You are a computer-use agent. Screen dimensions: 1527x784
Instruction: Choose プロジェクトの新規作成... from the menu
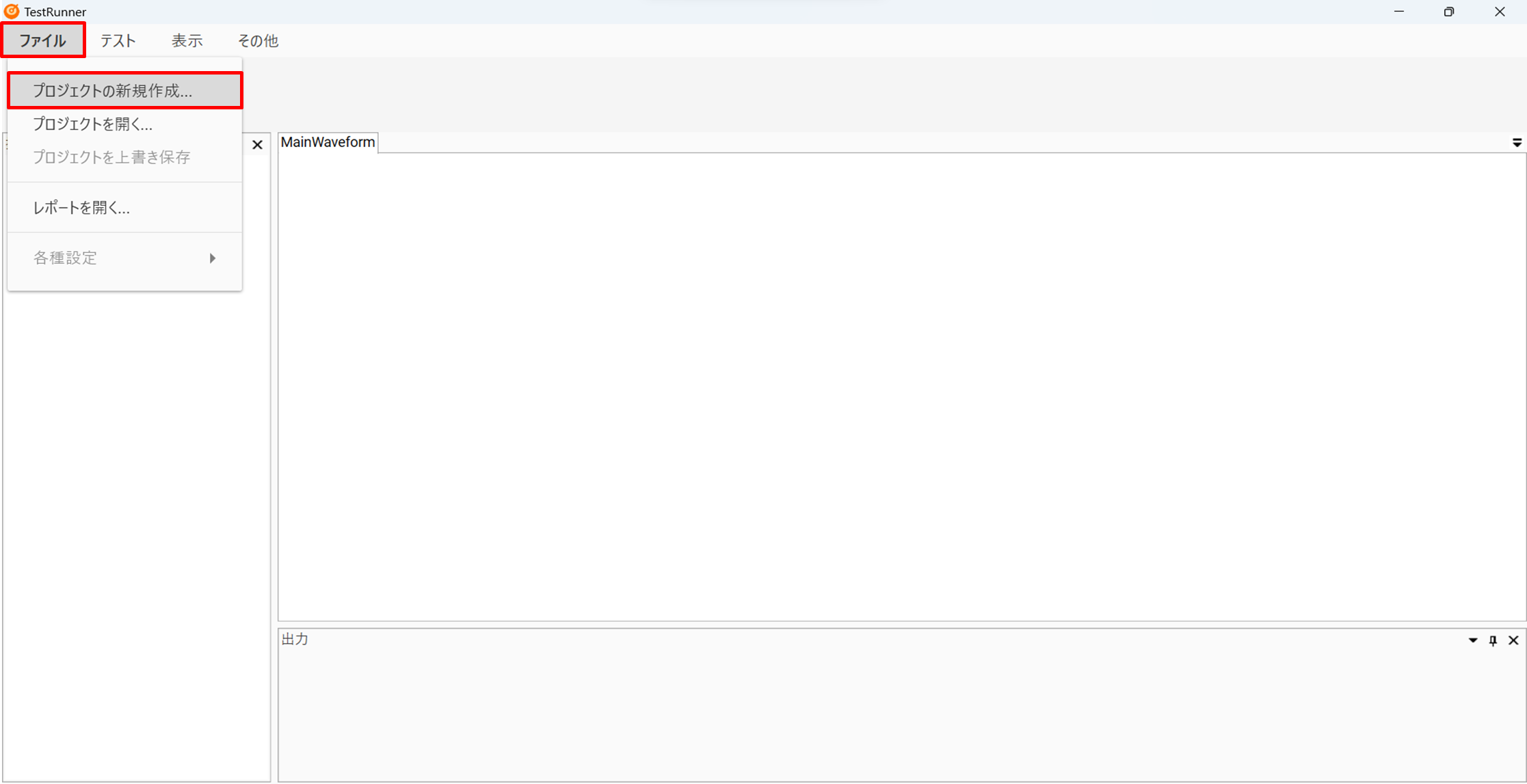click(113, 91)
